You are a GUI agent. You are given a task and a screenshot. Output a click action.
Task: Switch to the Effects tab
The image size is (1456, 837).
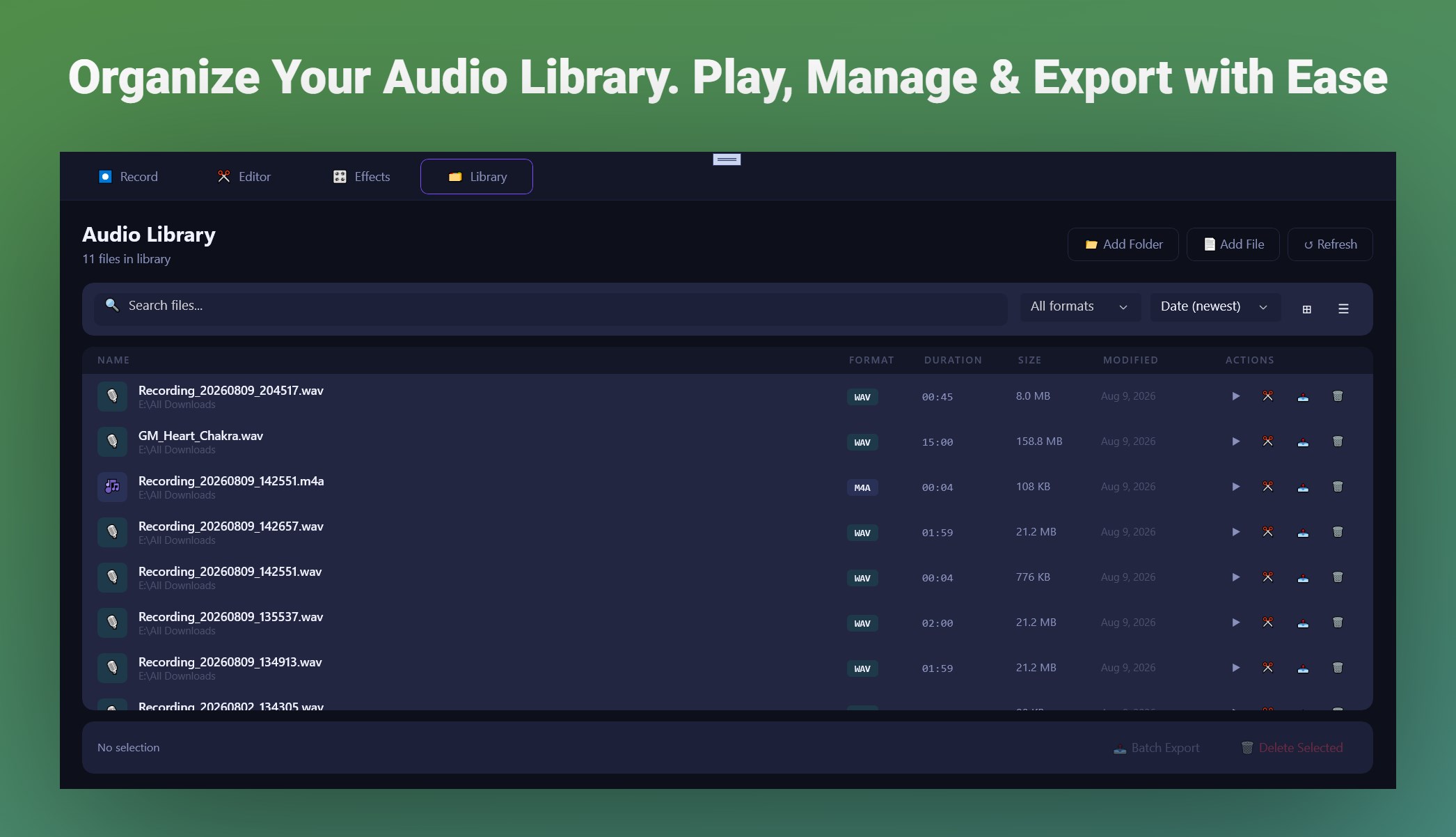pos(362,177)
